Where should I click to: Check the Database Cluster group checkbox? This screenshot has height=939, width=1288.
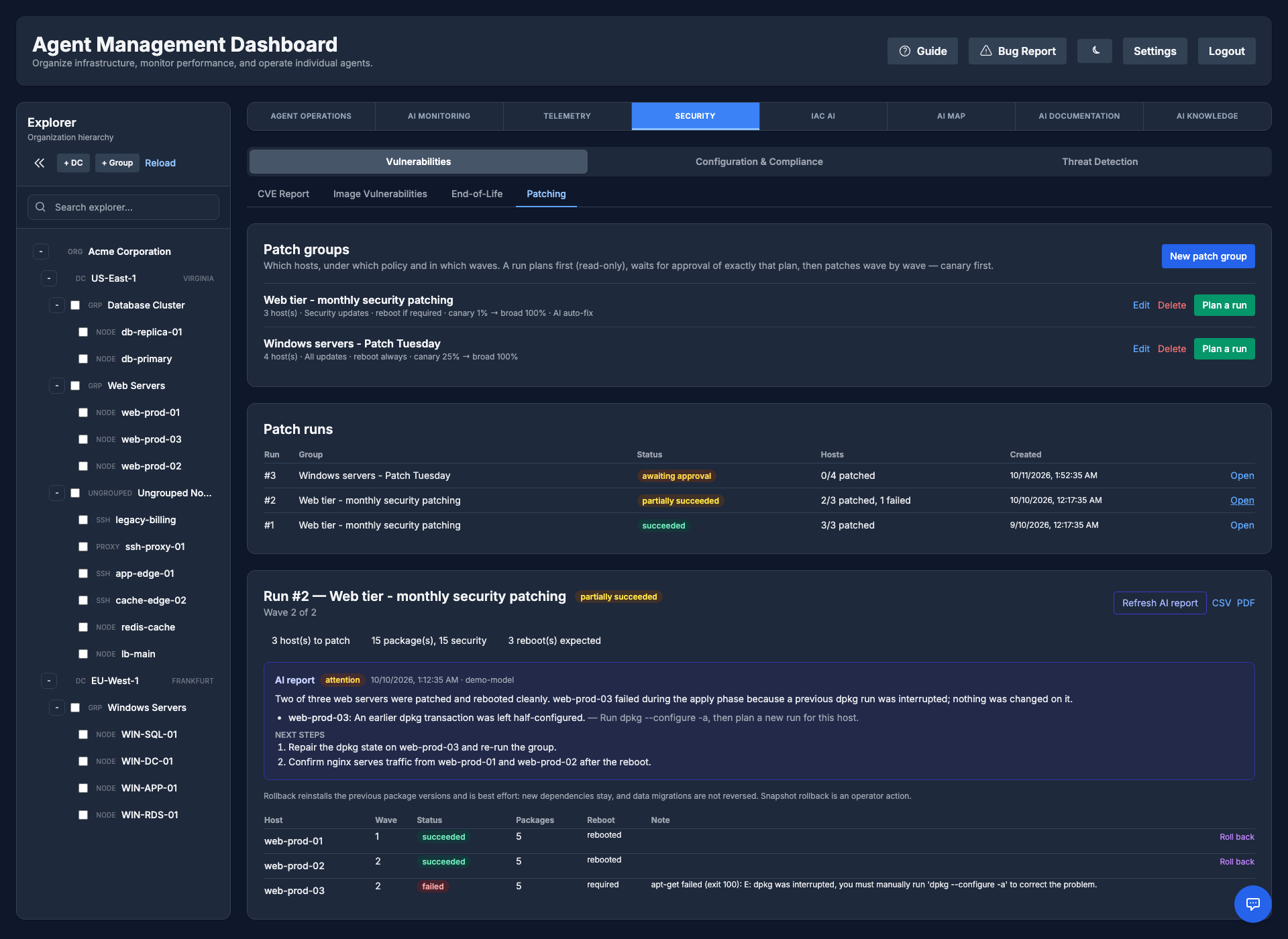pos(75,305)
